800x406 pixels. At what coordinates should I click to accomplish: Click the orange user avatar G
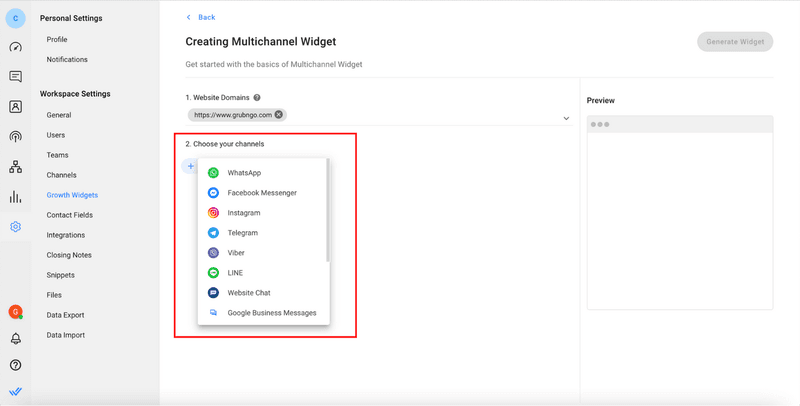tap(15, 312)
